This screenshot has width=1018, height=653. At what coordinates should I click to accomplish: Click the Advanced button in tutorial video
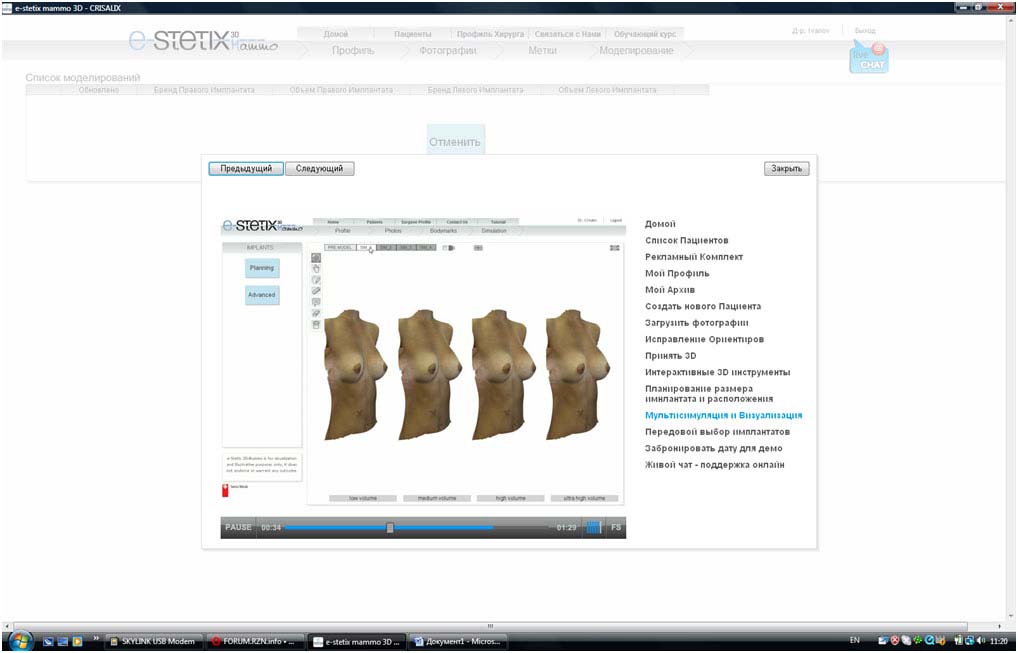click(x=262, y=295)
